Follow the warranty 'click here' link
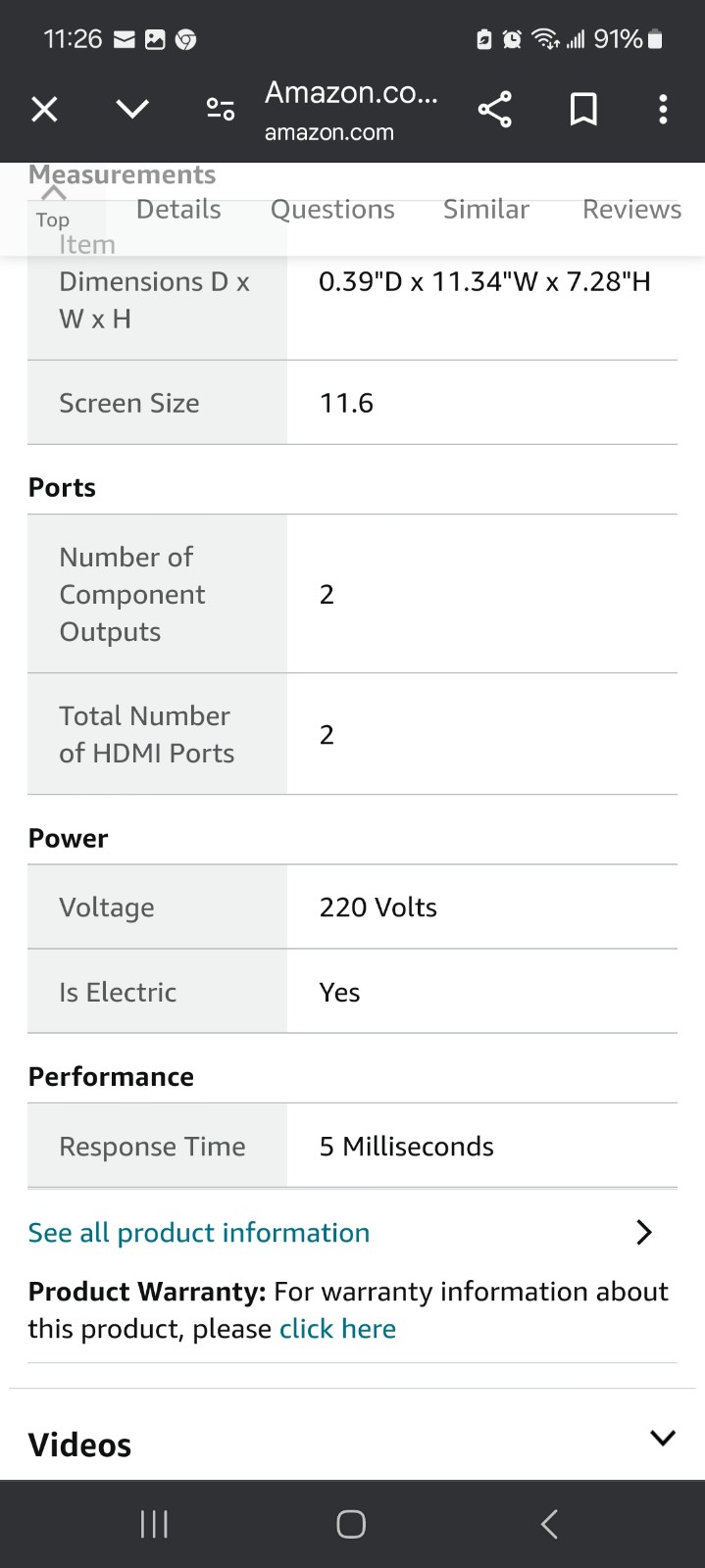The width and height of the screenshot is (705, 1568). (x=337, y=1329)
